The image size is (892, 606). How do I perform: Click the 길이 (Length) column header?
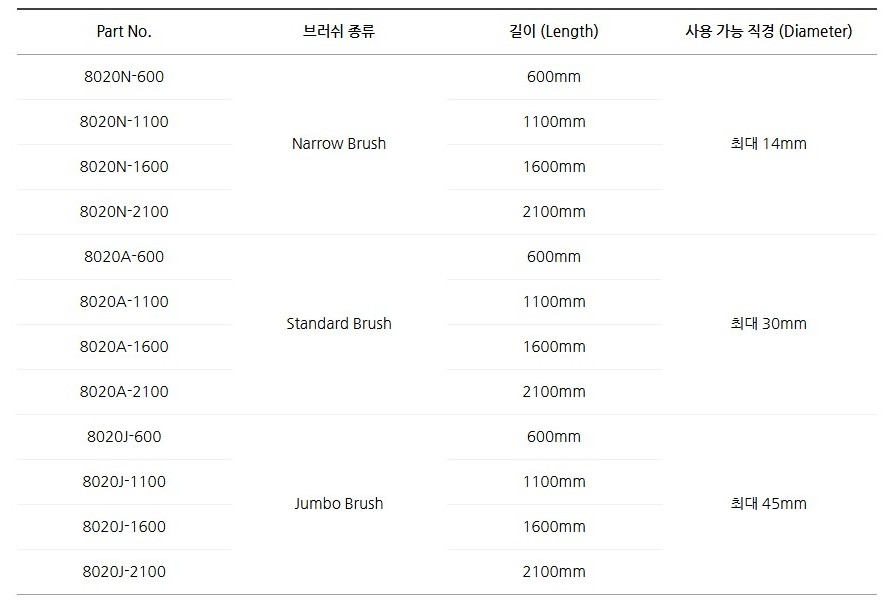point(553,31)
